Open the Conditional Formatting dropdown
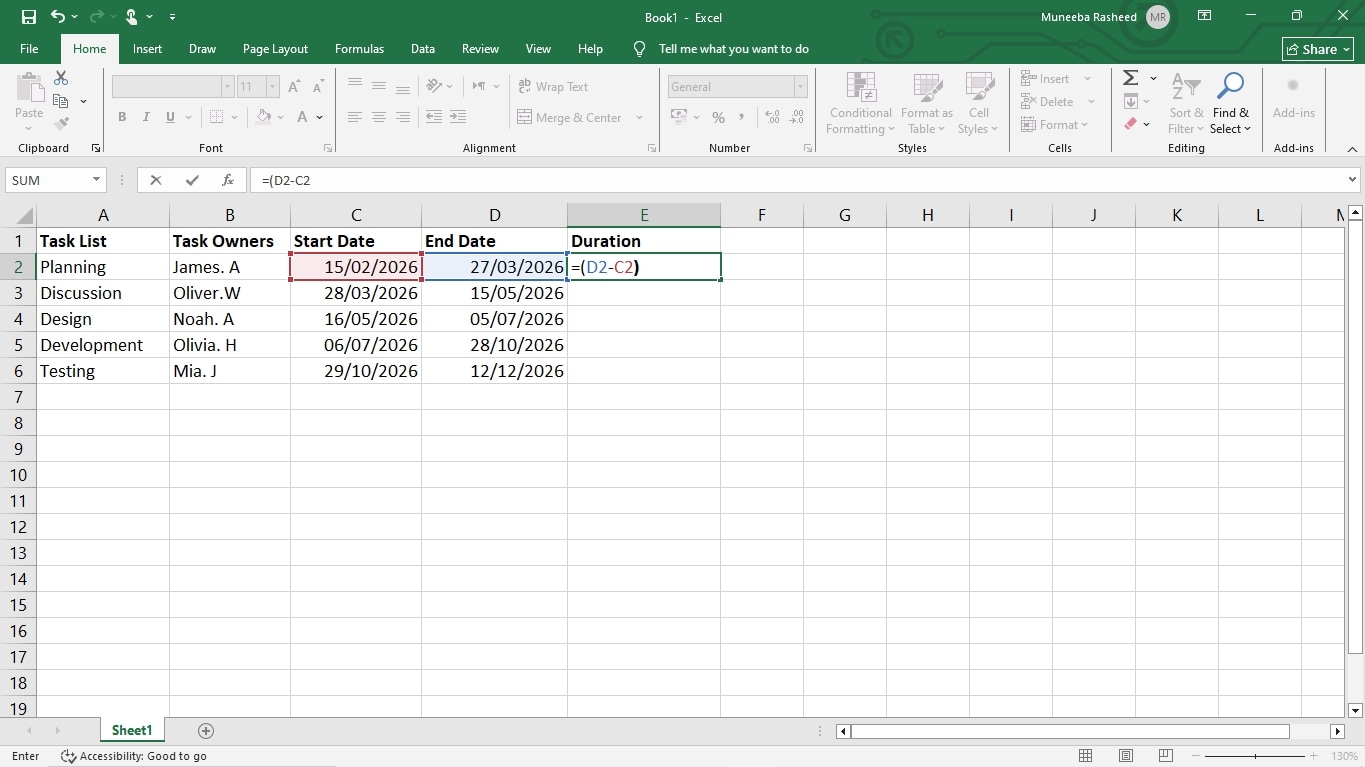Image resolution: width=1365 pixels, height=767 pixels. 860,103
